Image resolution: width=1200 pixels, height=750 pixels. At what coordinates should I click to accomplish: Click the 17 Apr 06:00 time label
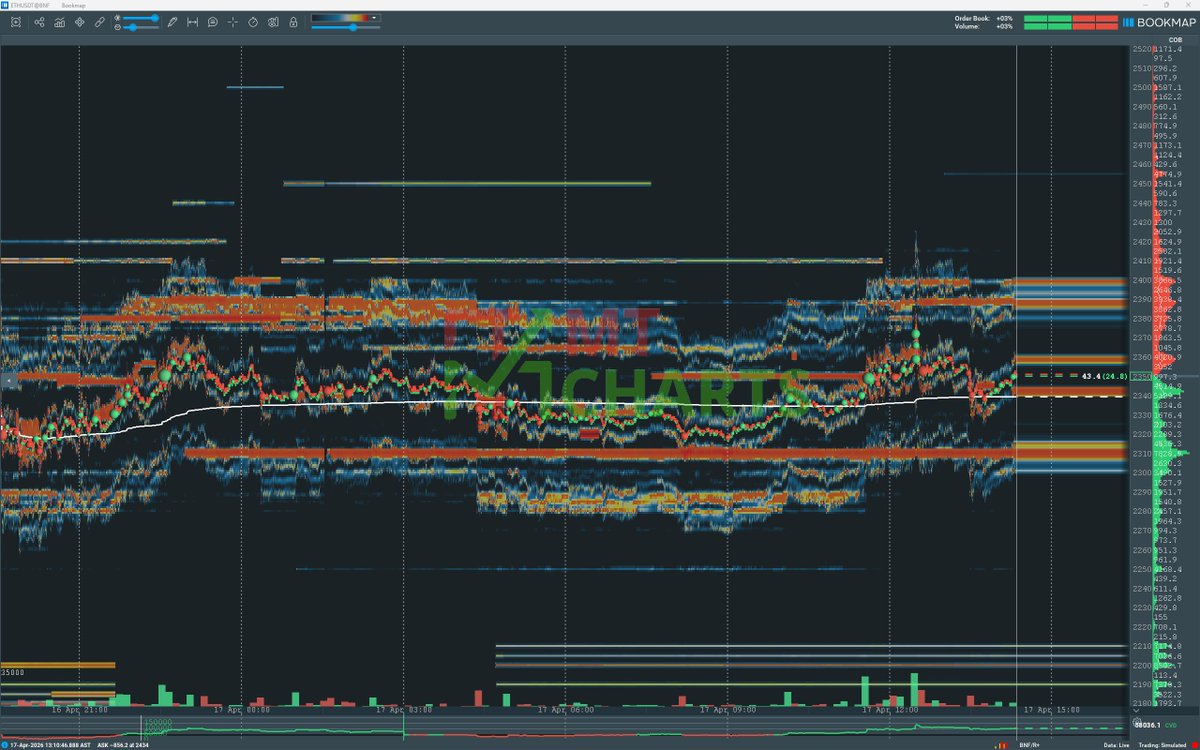(566, 709)
